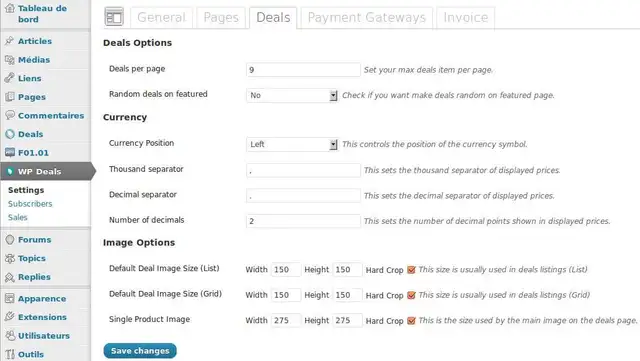Viewport: 640px width, 361px height.
Task: Switch to the General tab
Action: pyautogui.click(x=161, y=18)
